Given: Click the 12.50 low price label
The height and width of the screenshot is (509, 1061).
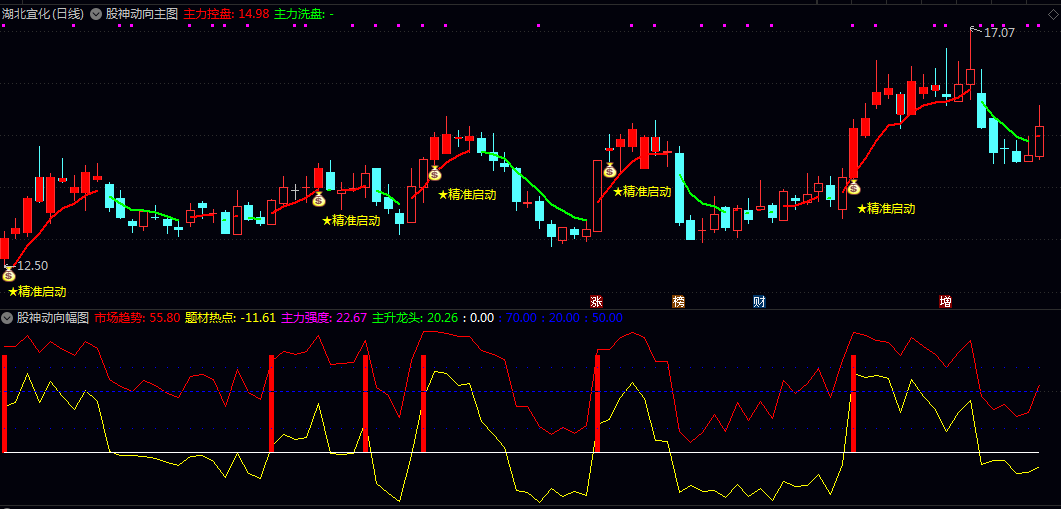Looking at the screenshot, I should click(x=32, y=266).
